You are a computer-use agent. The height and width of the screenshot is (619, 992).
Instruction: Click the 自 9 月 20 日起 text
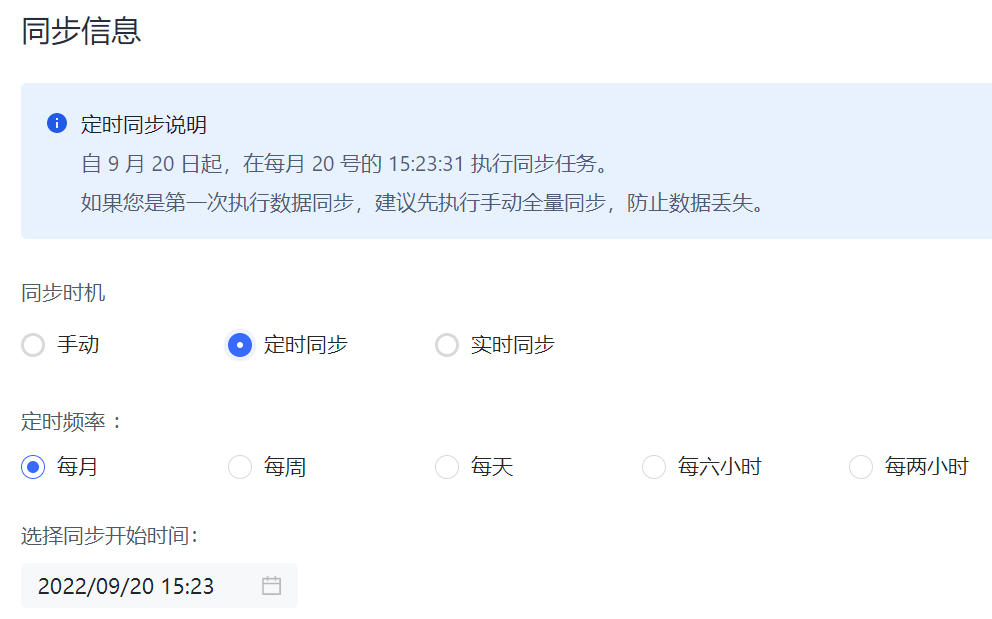(146, 164)
